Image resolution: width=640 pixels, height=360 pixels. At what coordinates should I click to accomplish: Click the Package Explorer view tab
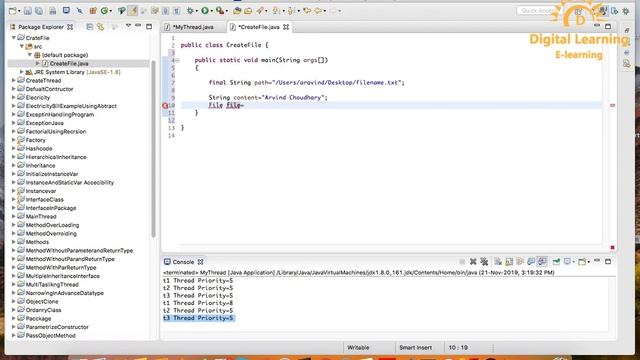tap(41, 27)
